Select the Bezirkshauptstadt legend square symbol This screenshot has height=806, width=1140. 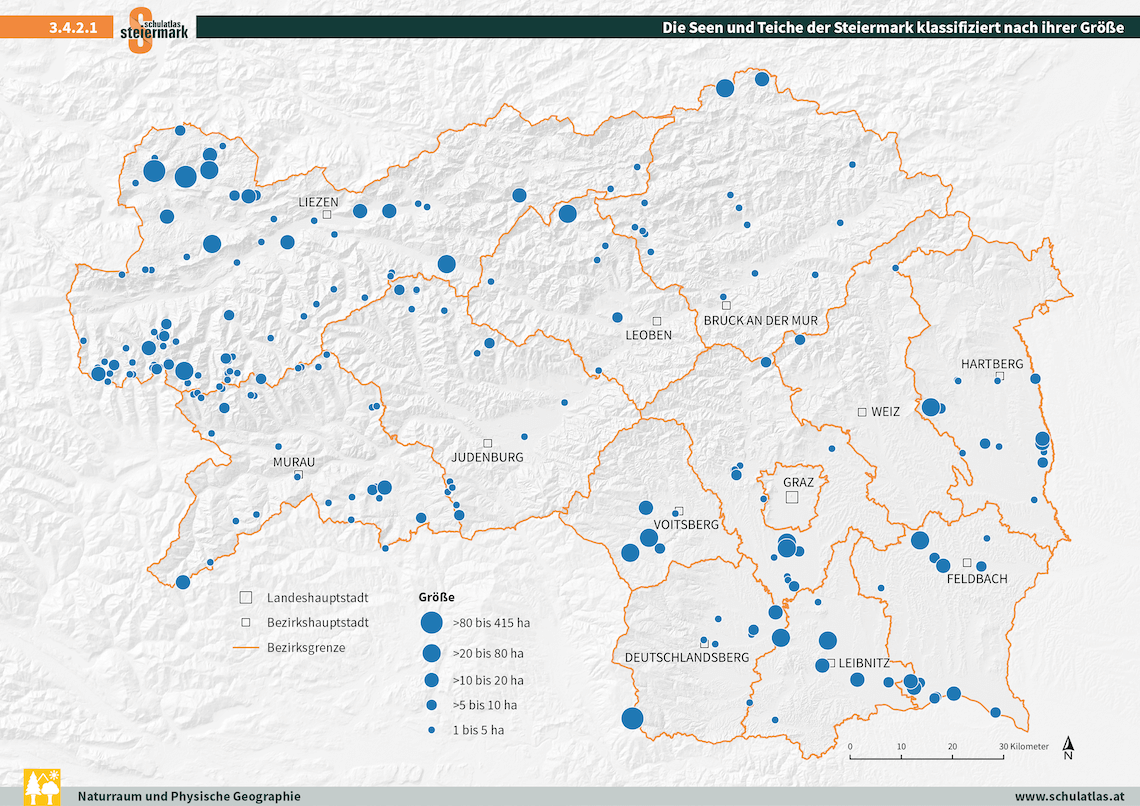245,622
